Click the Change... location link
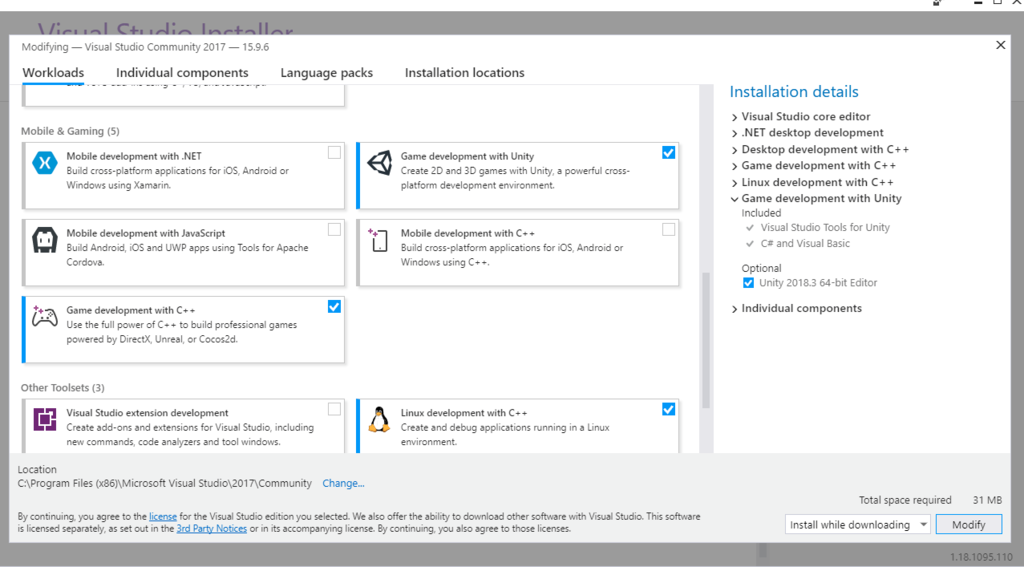1024x567 pixels. coord(344,483)
